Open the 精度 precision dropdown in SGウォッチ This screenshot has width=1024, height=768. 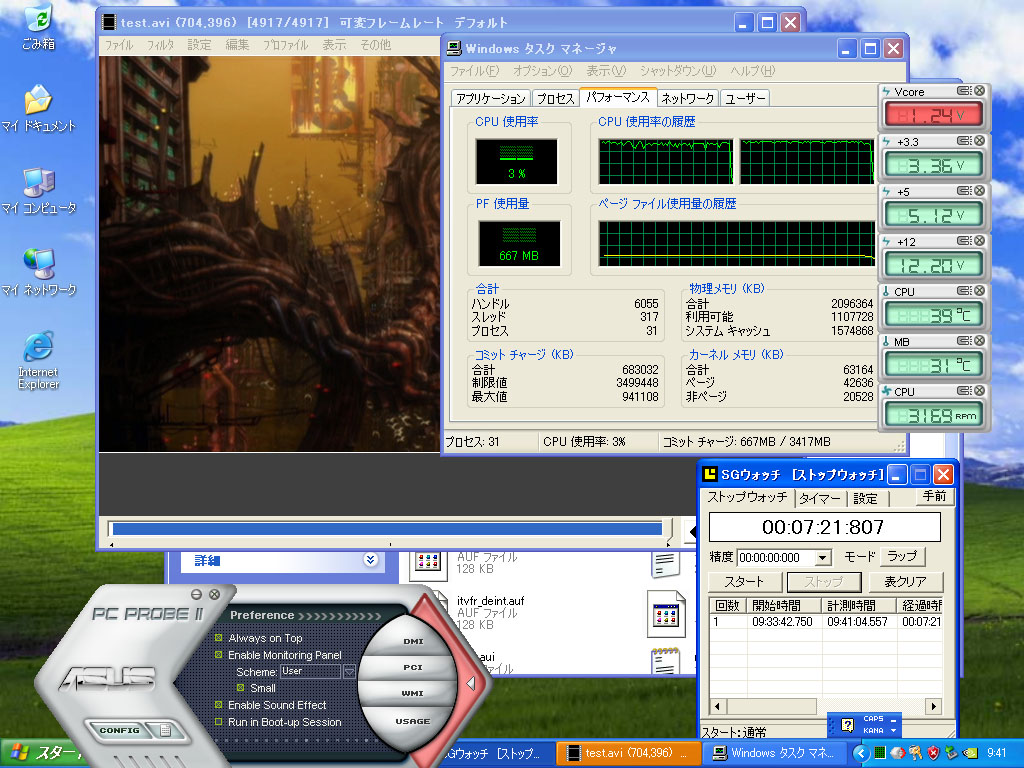823,558
